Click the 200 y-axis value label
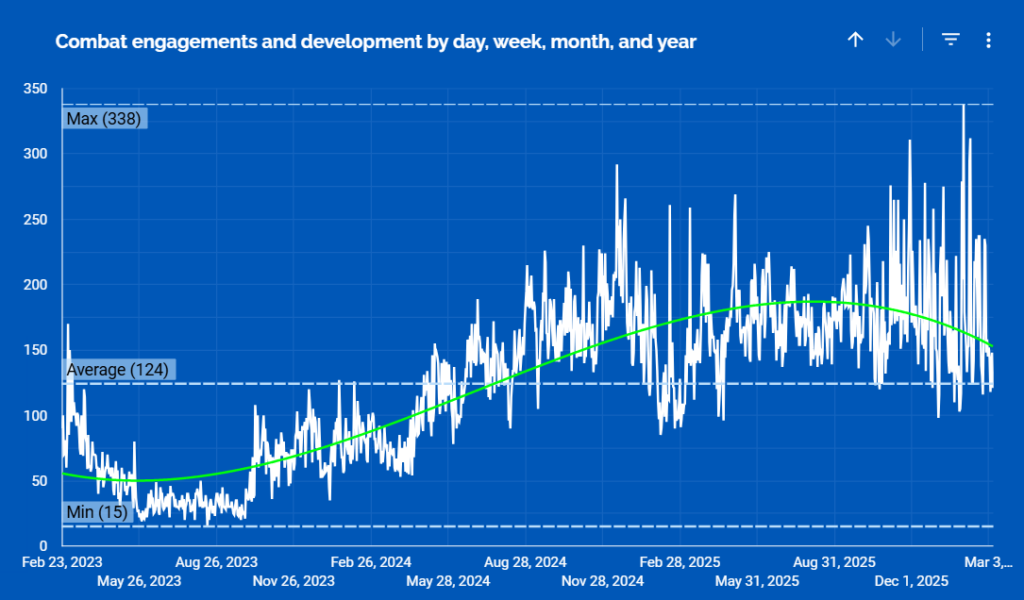Screen dimensions: 1024x600 point(36,285)
